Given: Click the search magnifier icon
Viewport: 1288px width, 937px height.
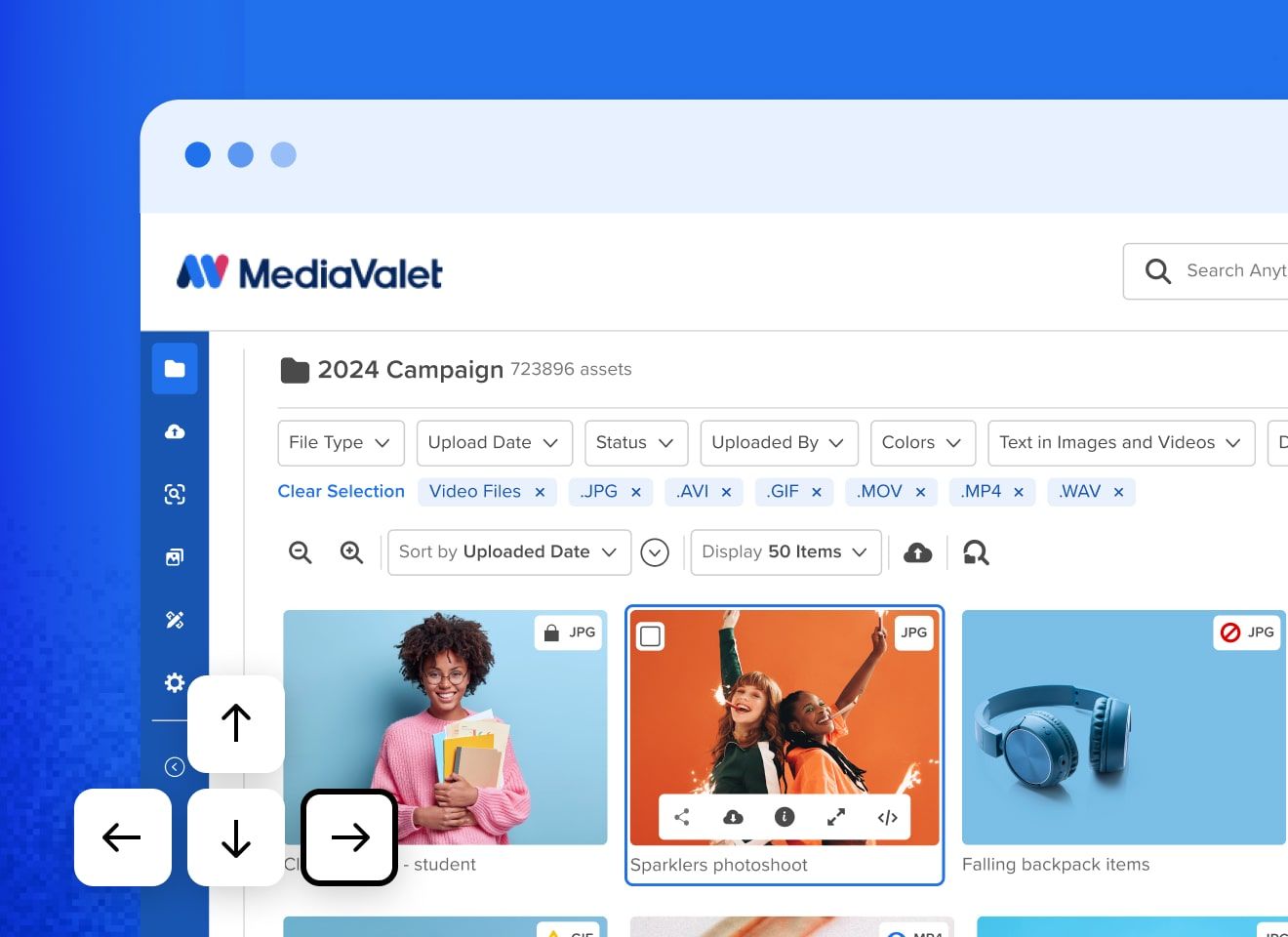Looking at the screenshot, I should (1158, 270).
